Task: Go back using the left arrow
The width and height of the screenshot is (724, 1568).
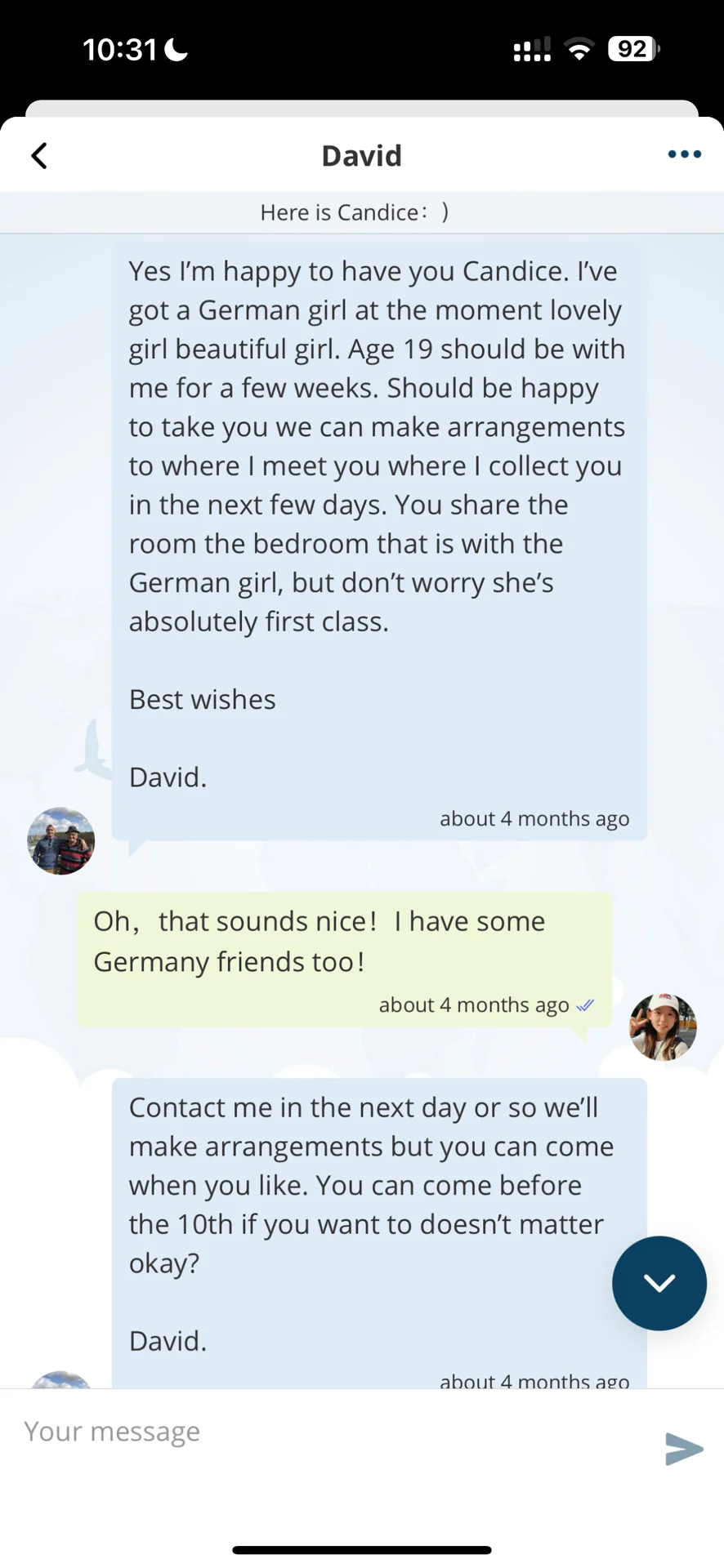Action: tap(39, 155)
